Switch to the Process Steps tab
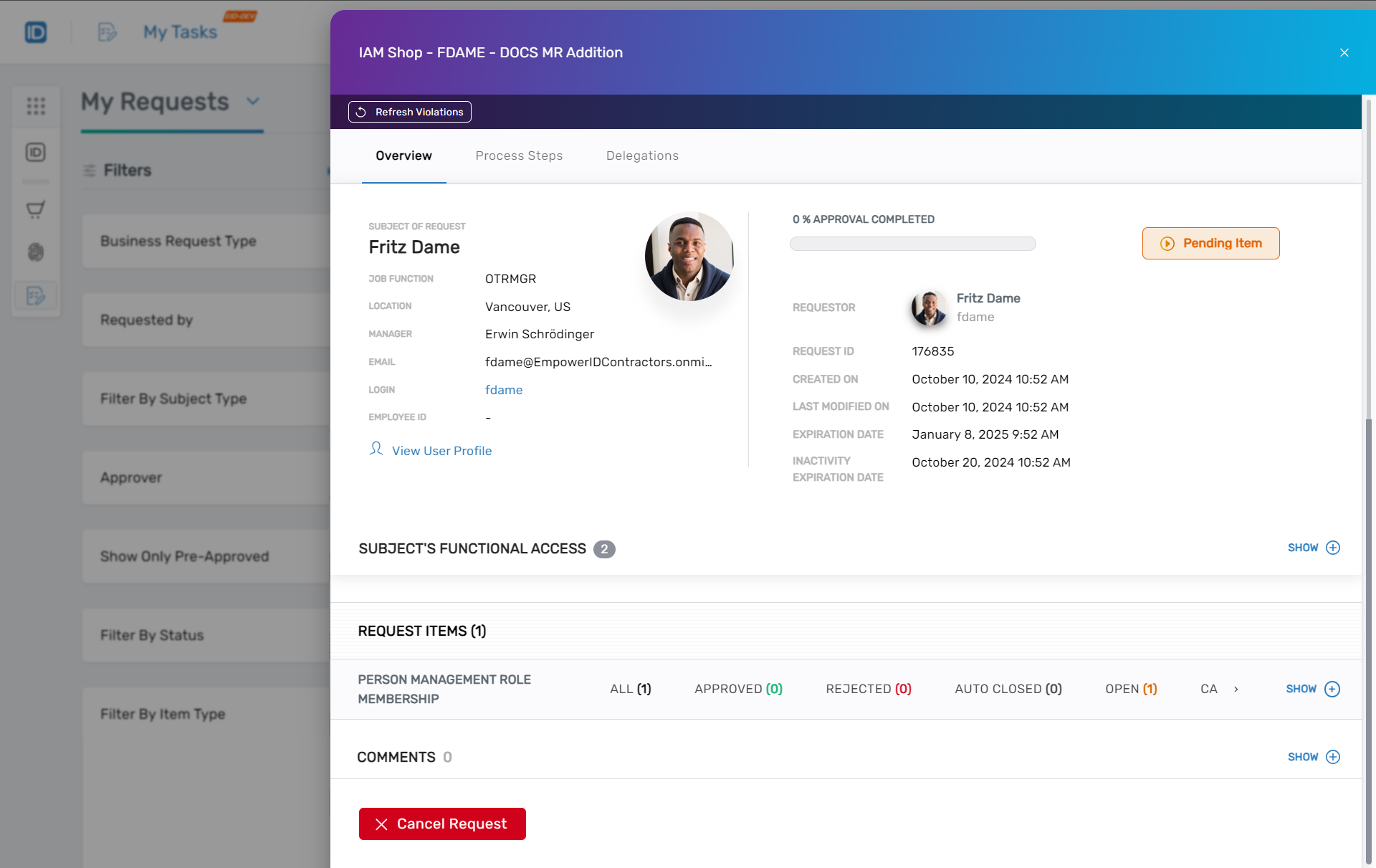 [x=519, y=156]
